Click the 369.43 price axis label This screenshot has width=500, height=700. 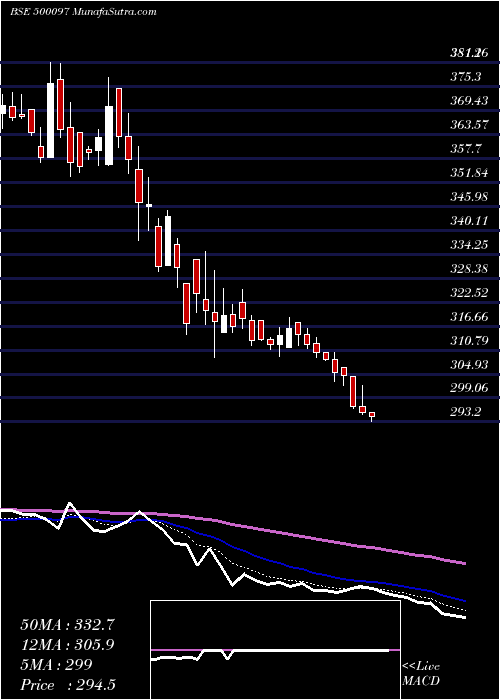click(469, 101)
